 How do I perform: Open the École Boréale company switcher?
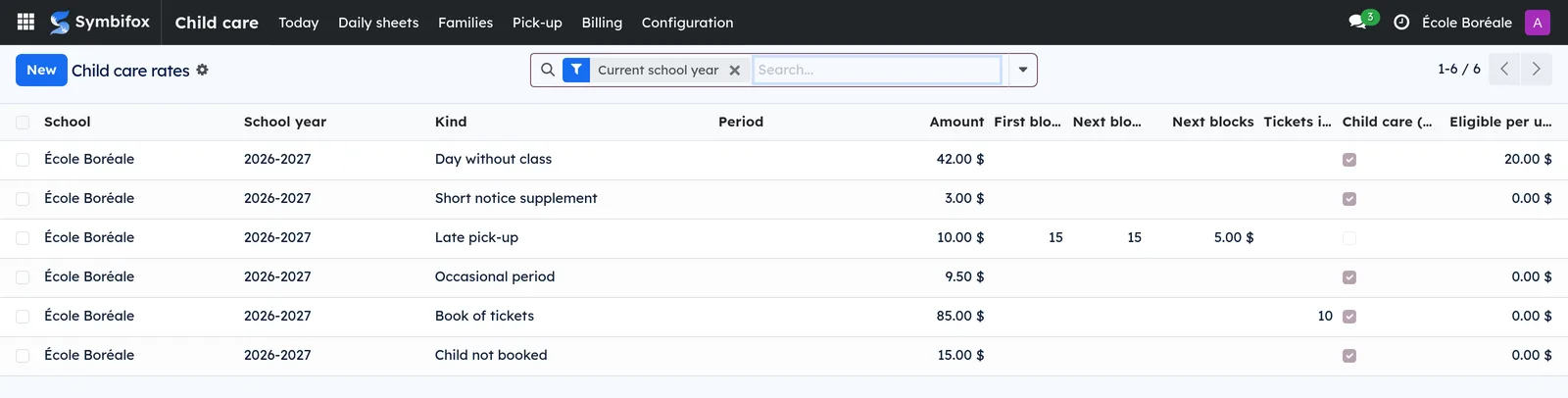(1467, 22)
